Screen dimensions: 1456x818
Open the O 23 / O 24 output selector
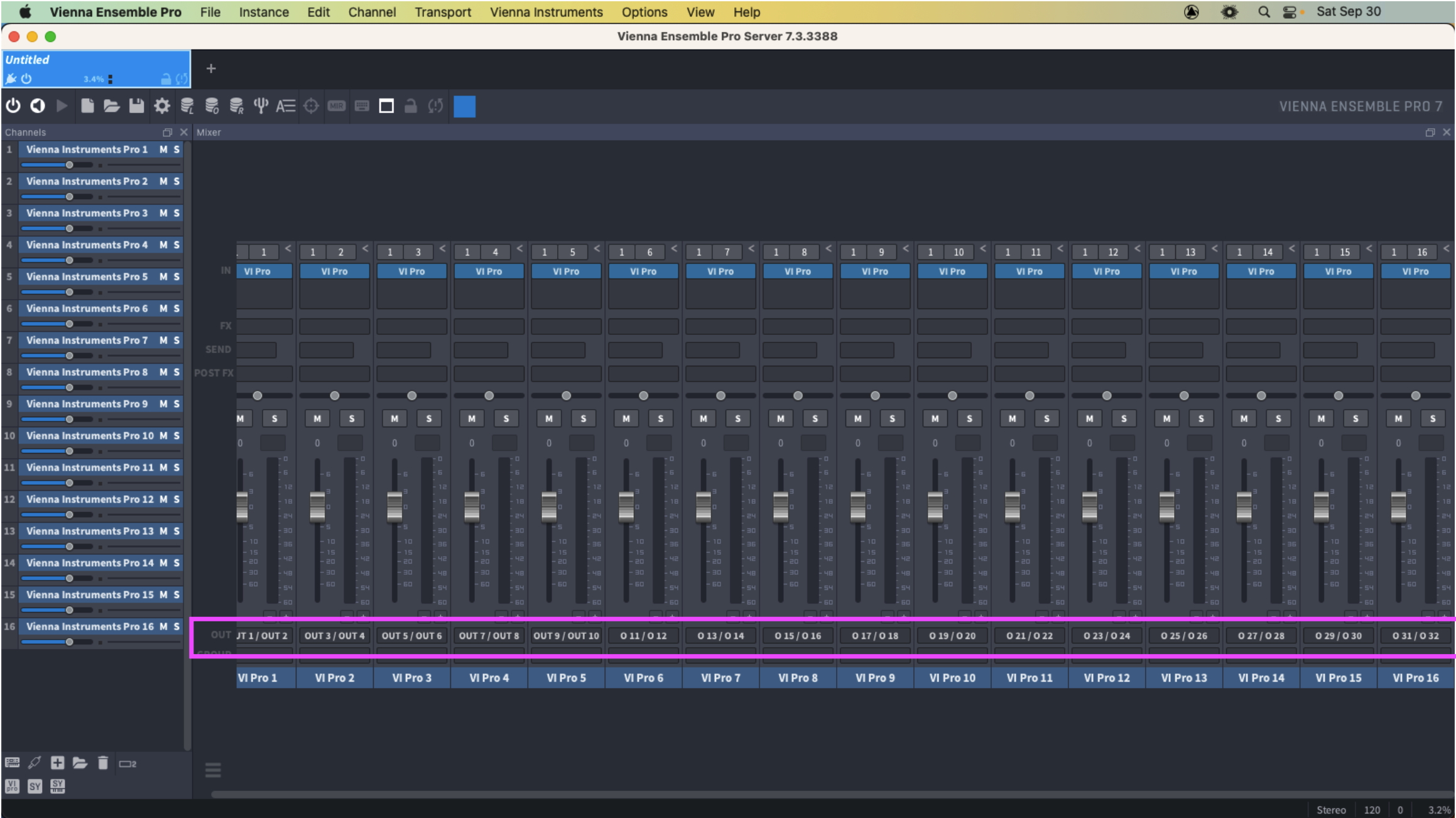(x=1107, y=636)
